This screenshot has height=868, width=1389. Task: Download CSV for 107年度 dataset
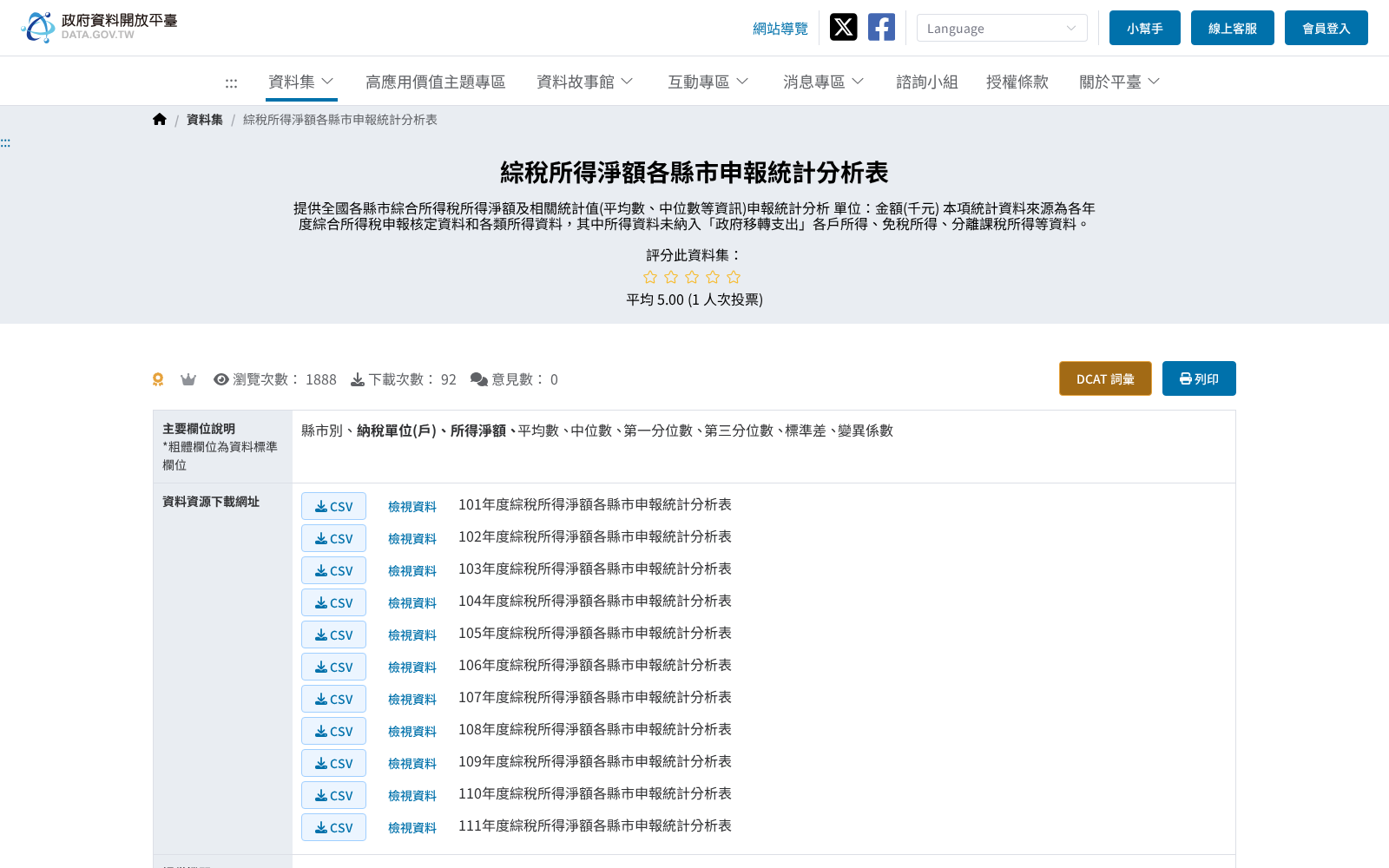333,699
